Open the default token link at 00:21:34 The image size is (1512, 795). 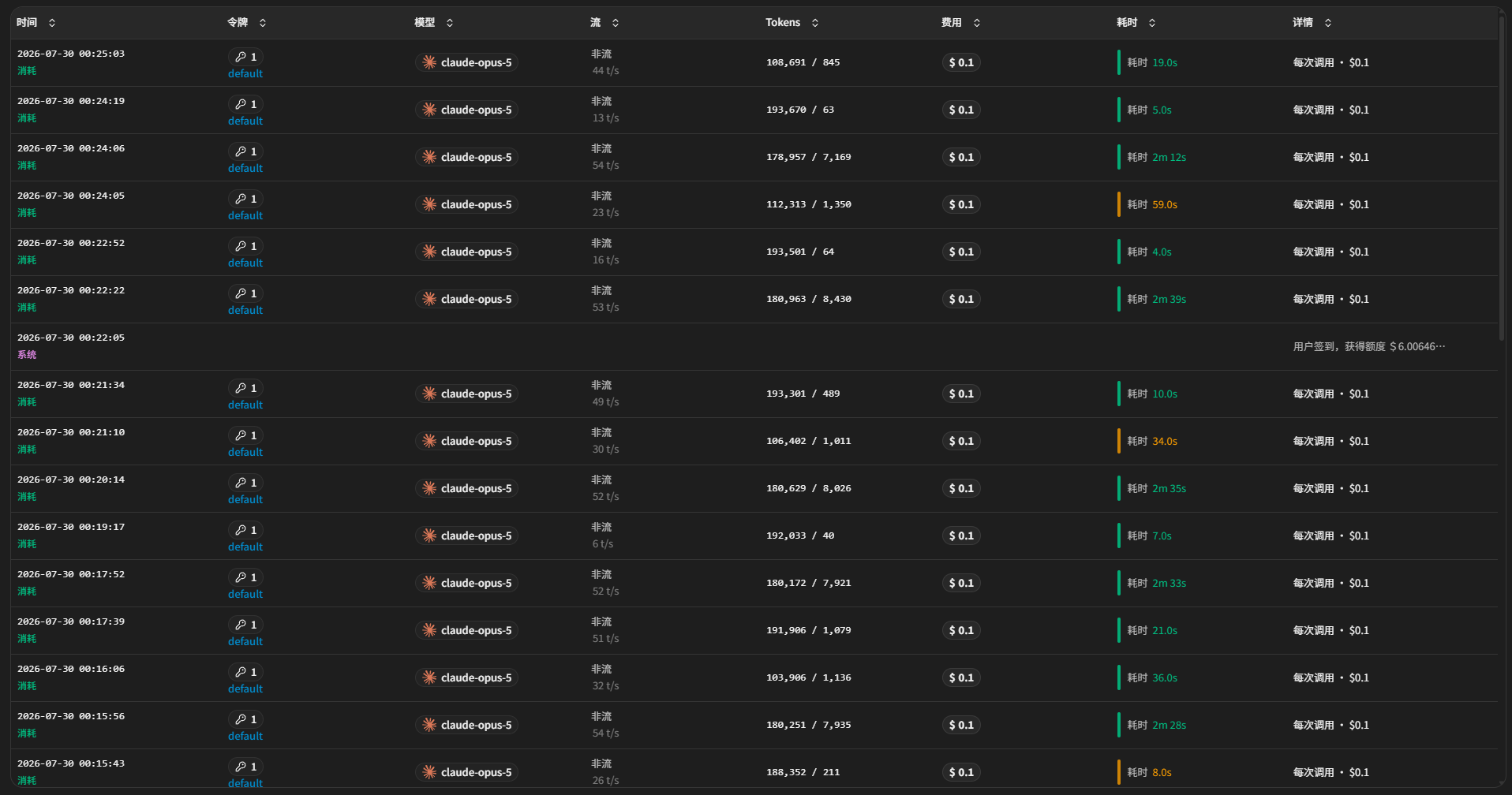point(245,405)
